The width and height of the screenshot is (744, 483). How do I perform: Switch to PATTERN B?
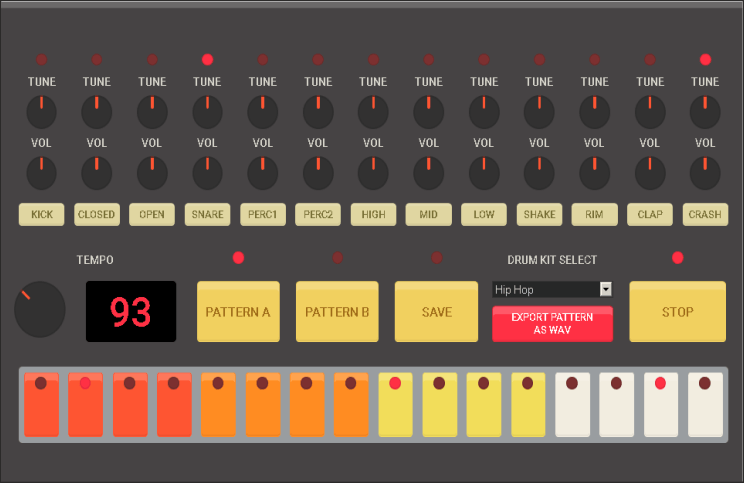337,312
